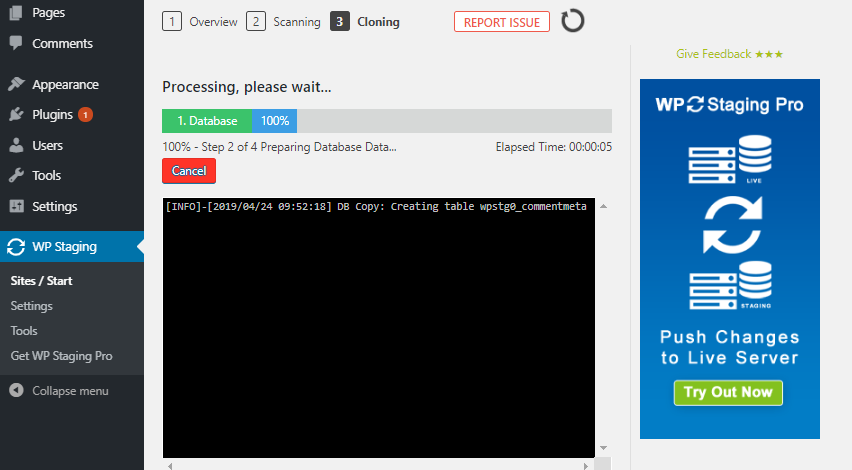Click the step 1 number box
852x470 pixels.
tap(172, 22)
